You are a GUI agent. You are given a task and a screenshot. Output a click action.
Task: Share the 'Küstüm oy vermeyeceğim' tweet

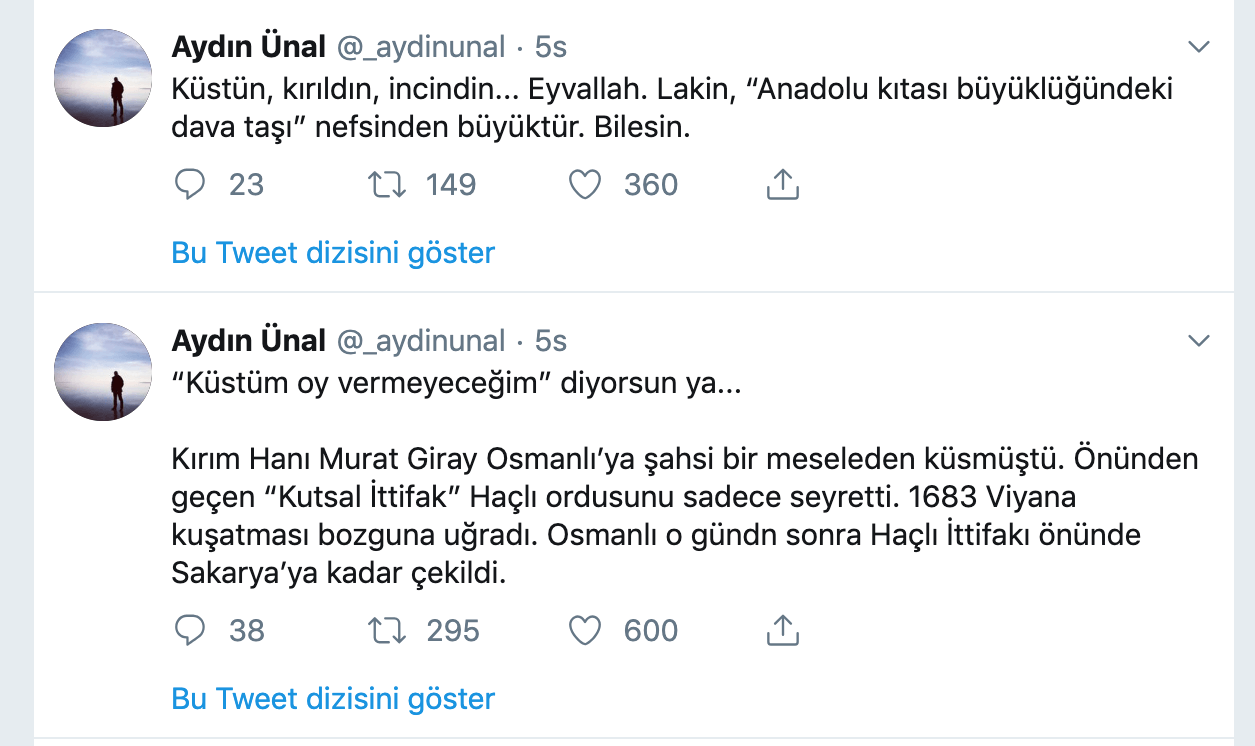click(x=782, y=630)
